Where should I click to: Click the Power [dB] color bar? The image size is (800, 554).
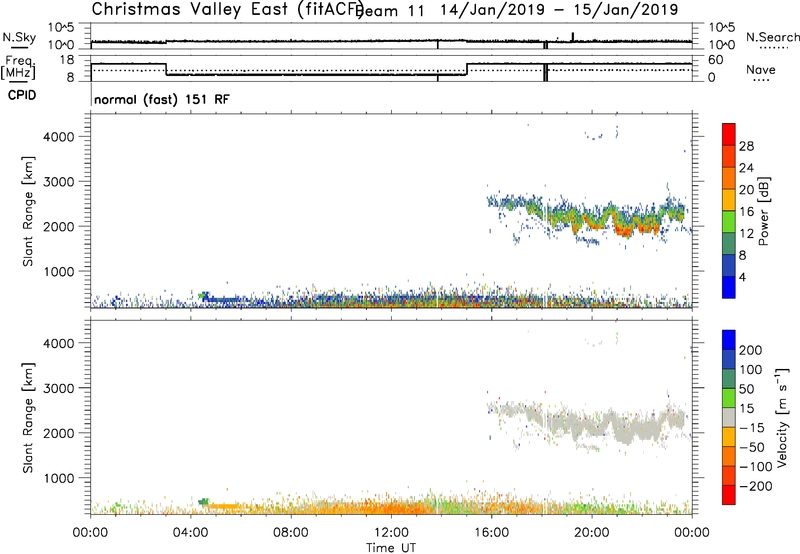coord(729,210)
